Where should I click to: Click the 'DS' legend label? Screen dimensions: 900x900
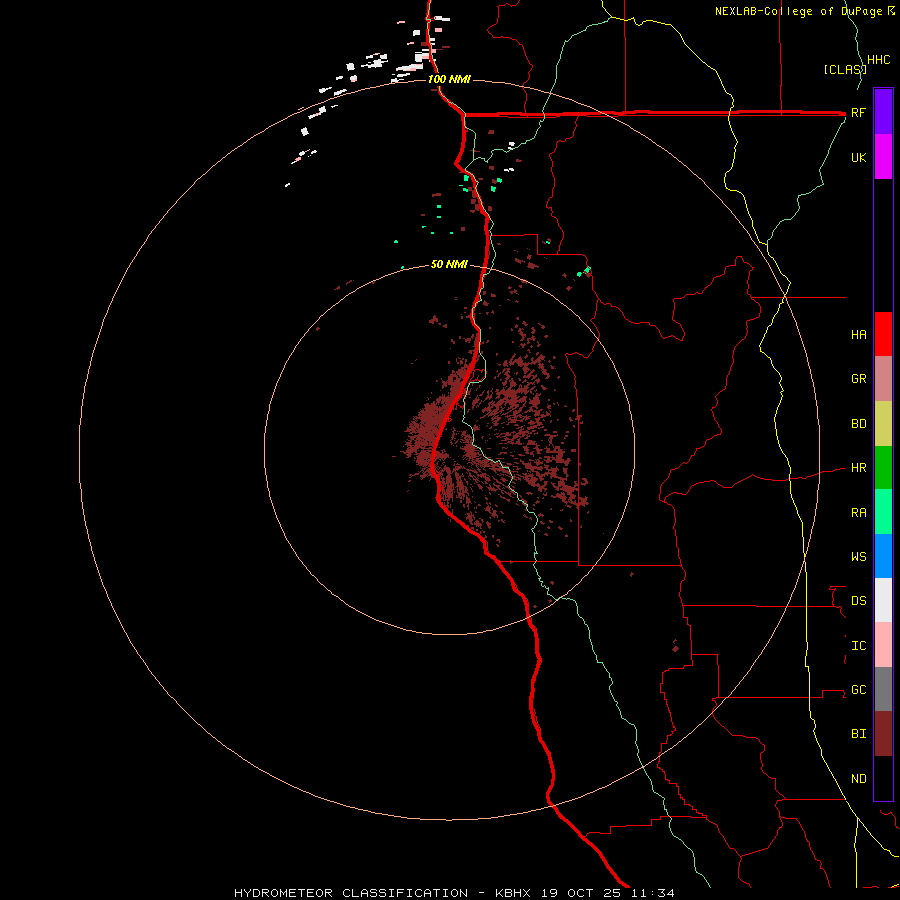coord(858,601)
